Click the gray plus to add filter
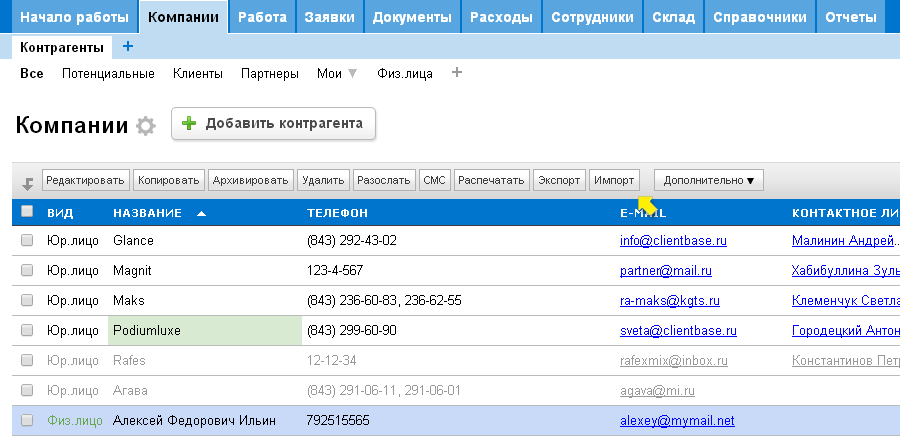Viewport: 900px width, 436px height. [x=457, y=73]
